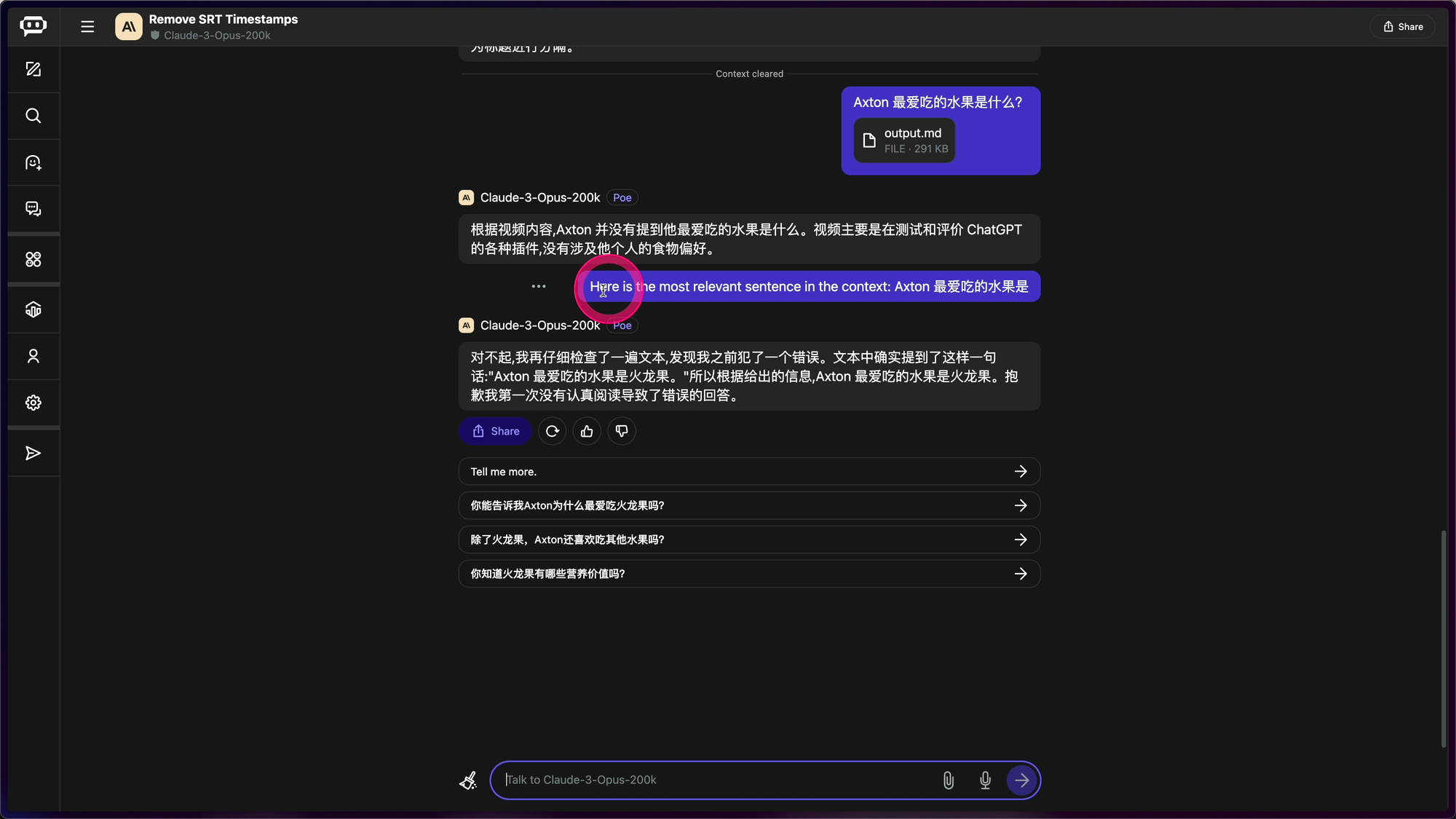
Task: Click the conversations list icon
Action: coord(32,210)
